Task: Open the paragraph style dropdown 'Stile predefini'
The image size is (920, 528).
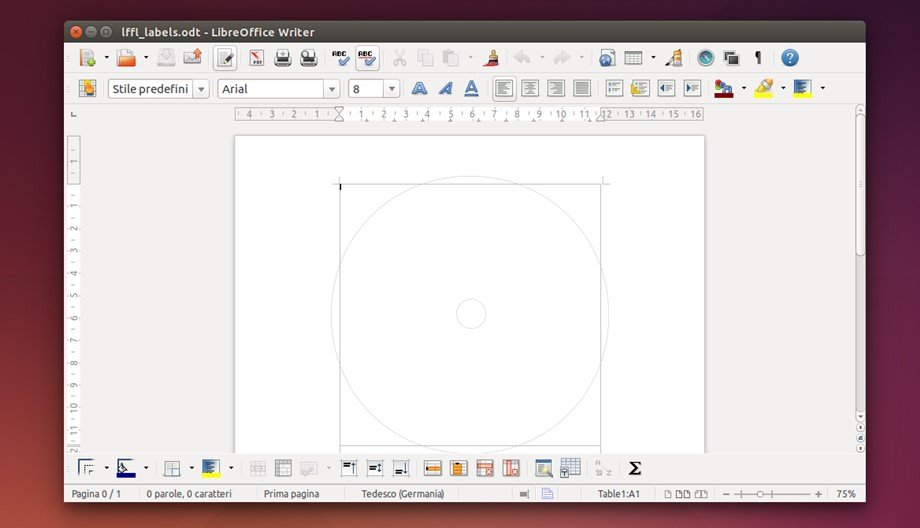Action: click(x=201, y=89)
